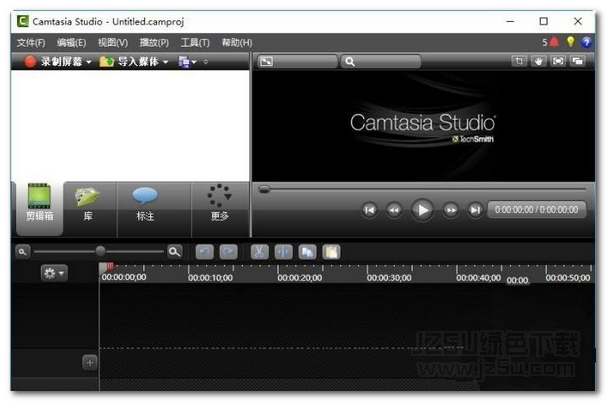Viewport: 607px width, 402px height.
Task: Click the Undo button on timeline toolbar
Action: point(205,252)
